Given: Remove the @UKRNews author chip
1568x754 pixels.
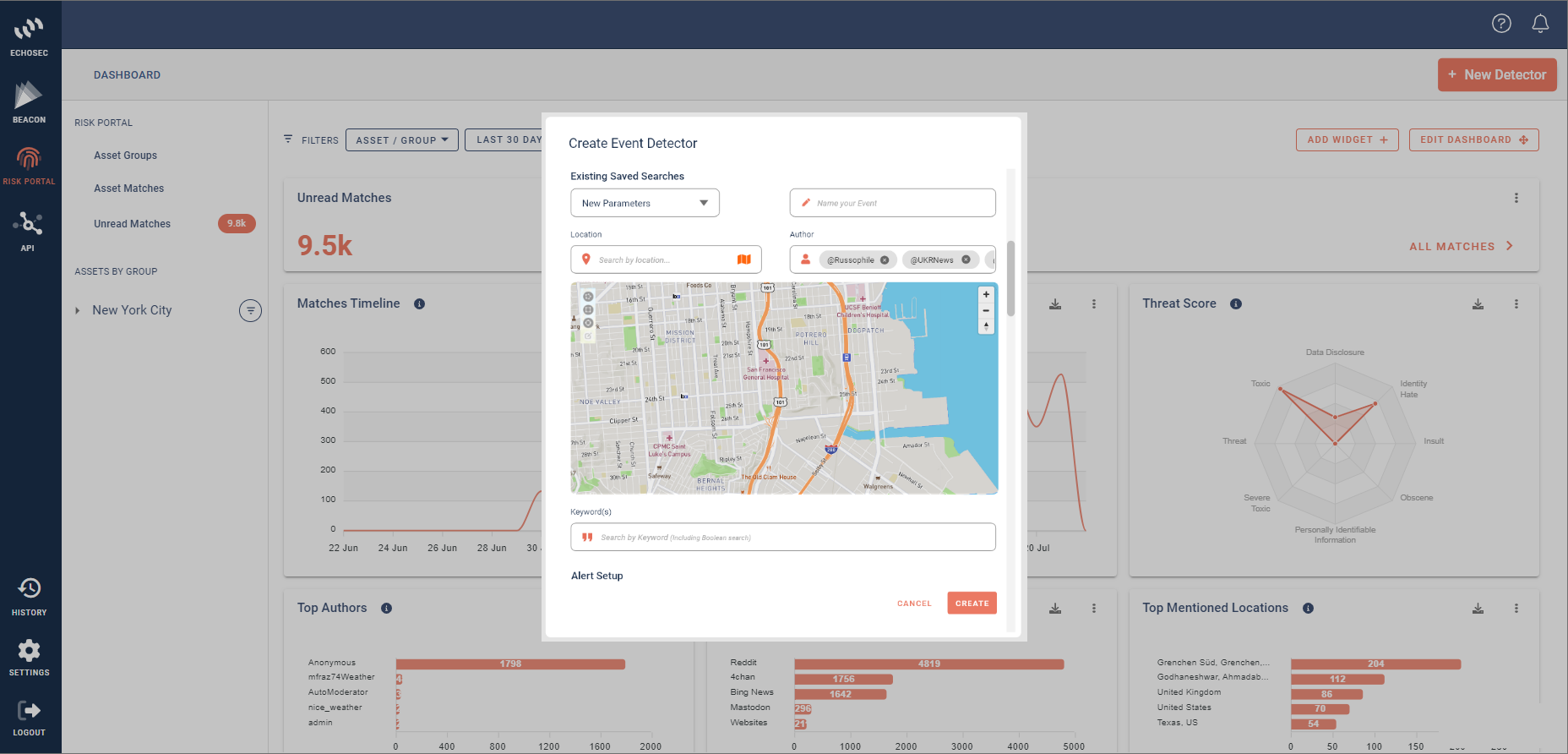Looking at the screenshot, I should pos(966,260).
